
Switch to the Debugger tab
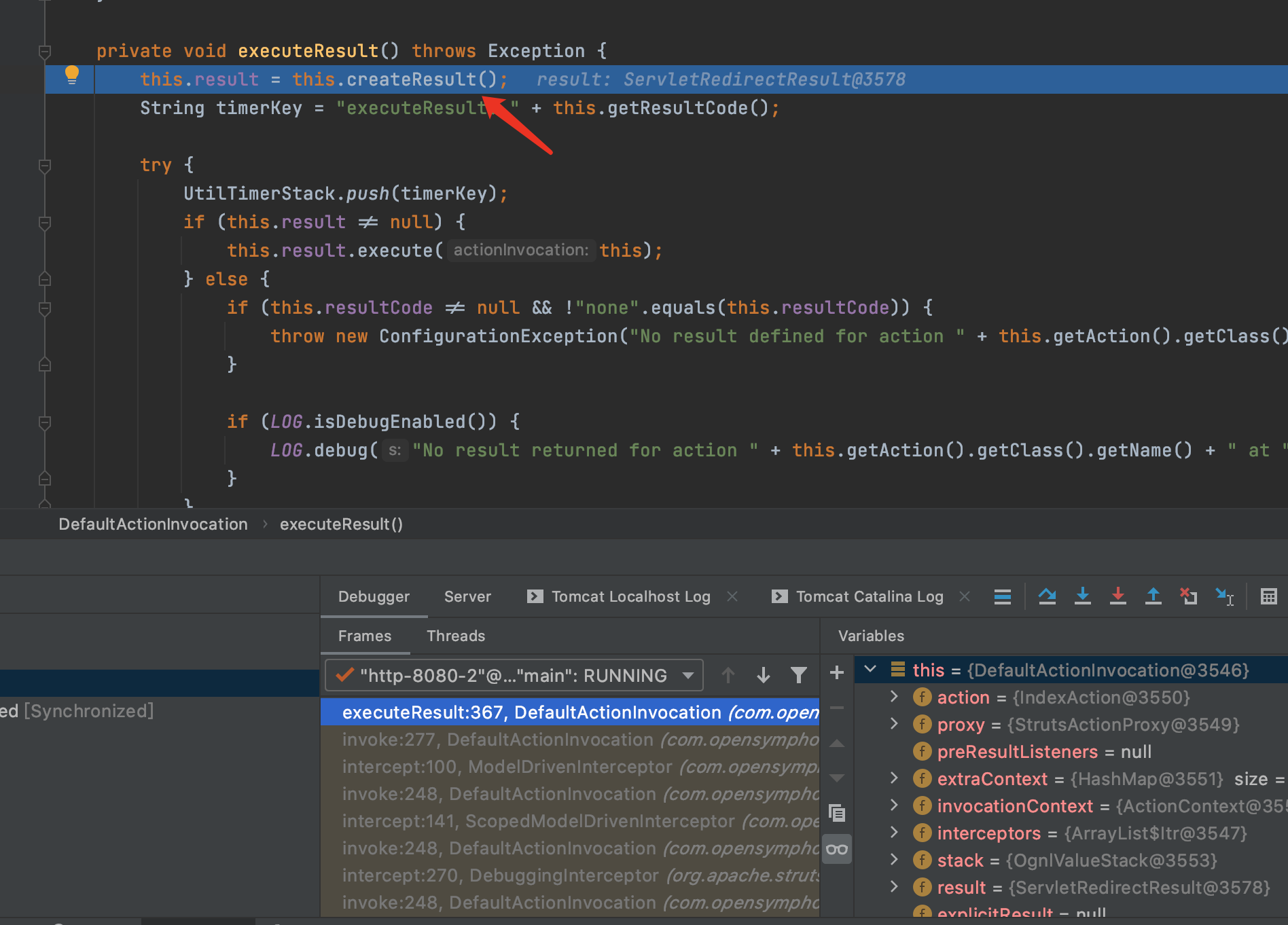(x=374, y=596)
